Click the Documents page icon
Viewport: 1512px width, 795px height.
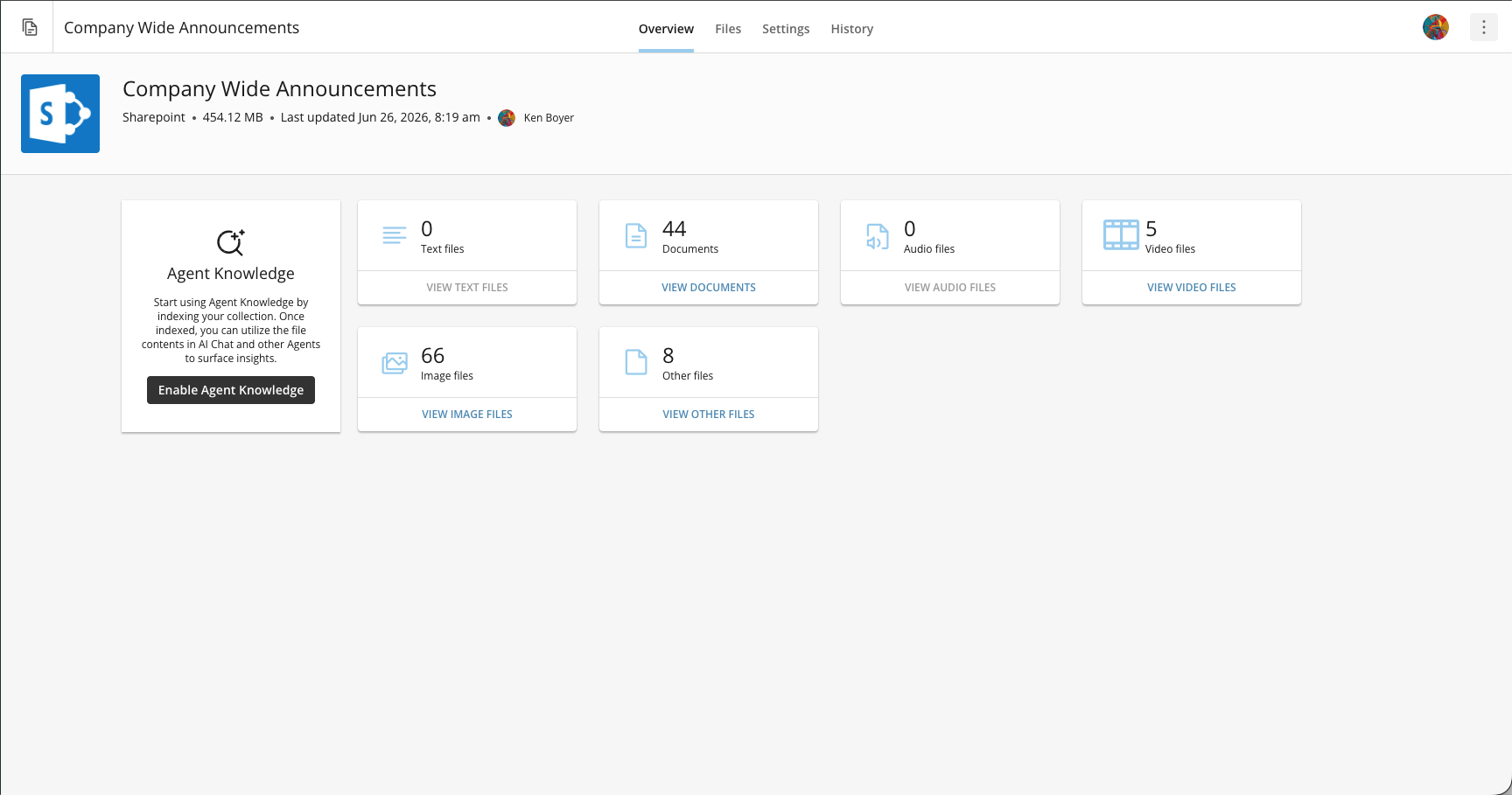(636, 235)
